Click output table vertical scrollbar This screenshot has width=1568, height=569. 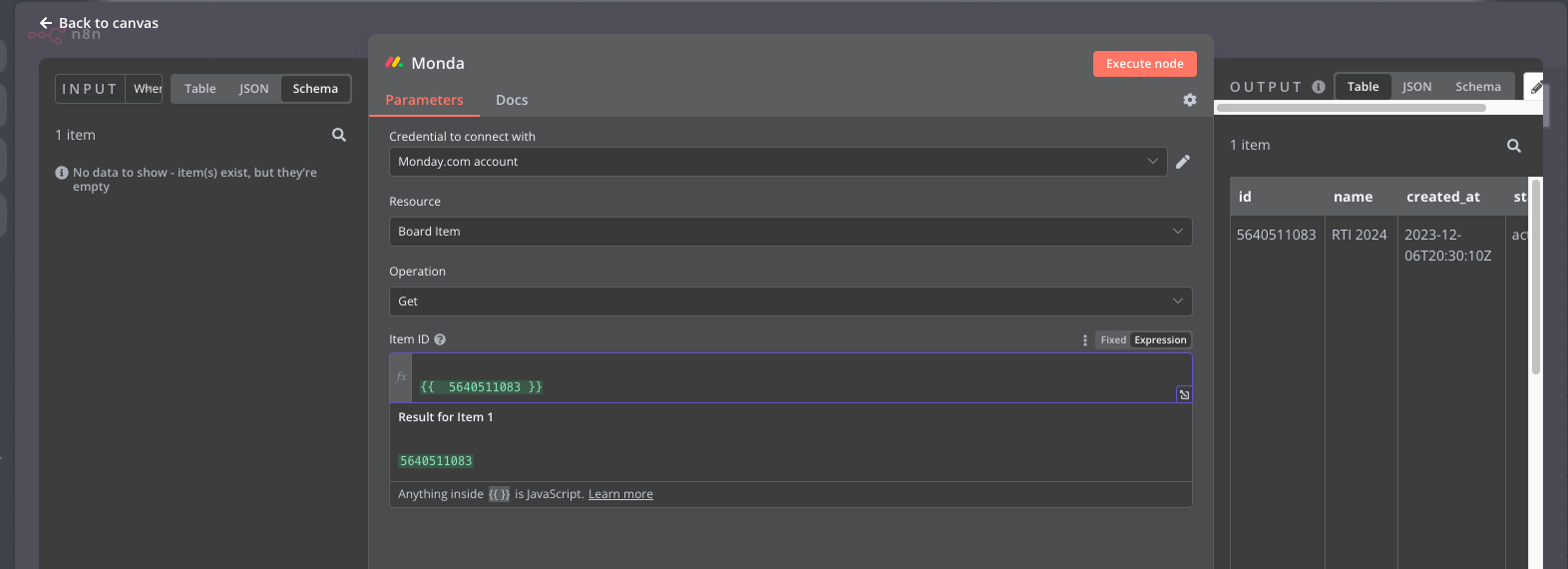click(x=1536, y=278)
